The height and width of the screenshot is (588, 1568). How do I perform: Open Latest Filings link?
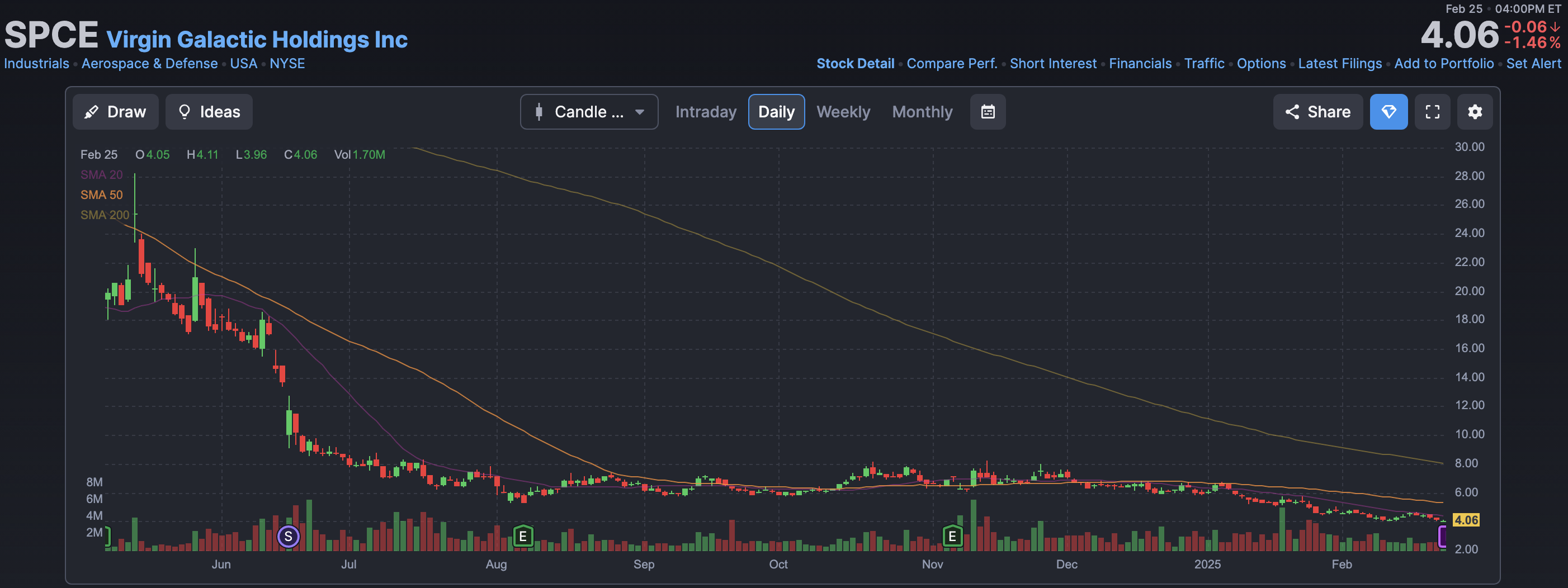click(x=1339, y=63)
